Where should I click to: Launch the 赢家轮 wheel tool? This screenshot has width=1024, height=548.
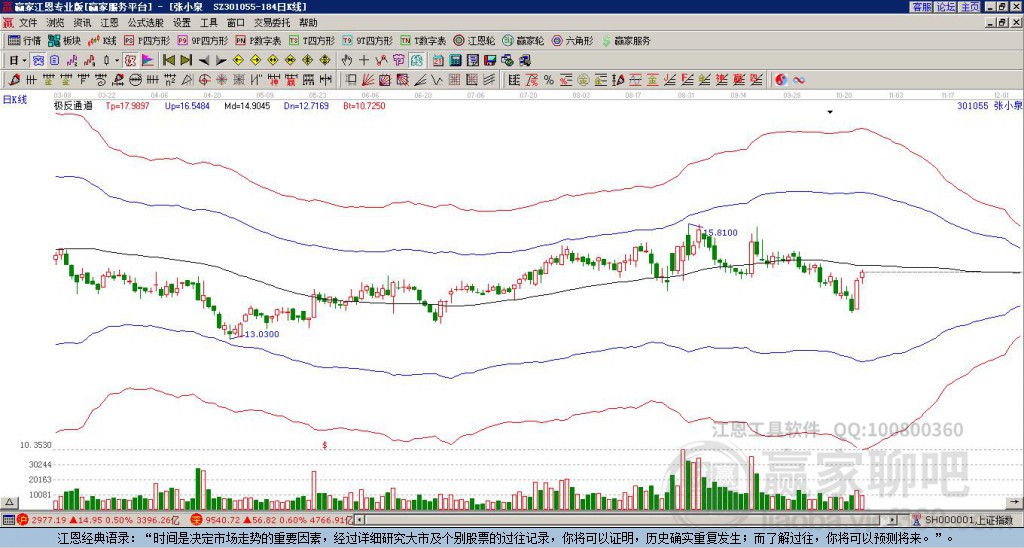pyautogui.click(x=523, y=40)
